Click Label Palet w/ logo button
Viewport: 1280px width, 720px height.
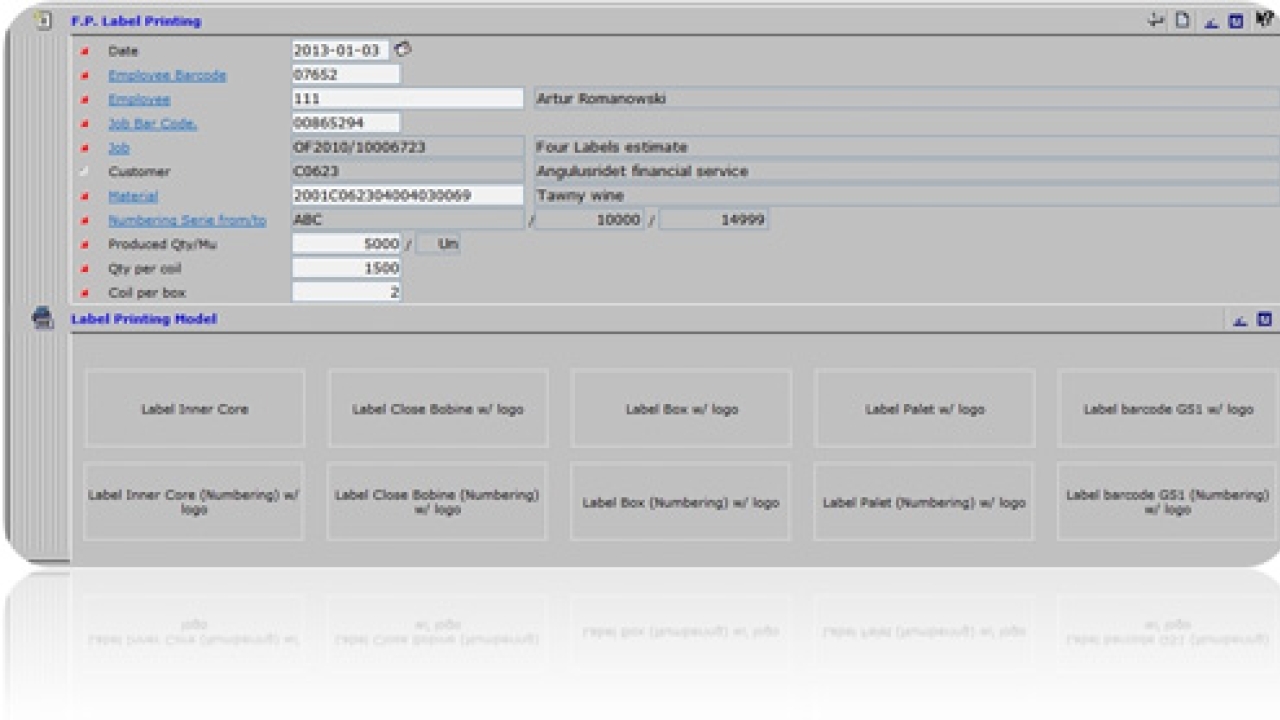[x=925, y=408]
